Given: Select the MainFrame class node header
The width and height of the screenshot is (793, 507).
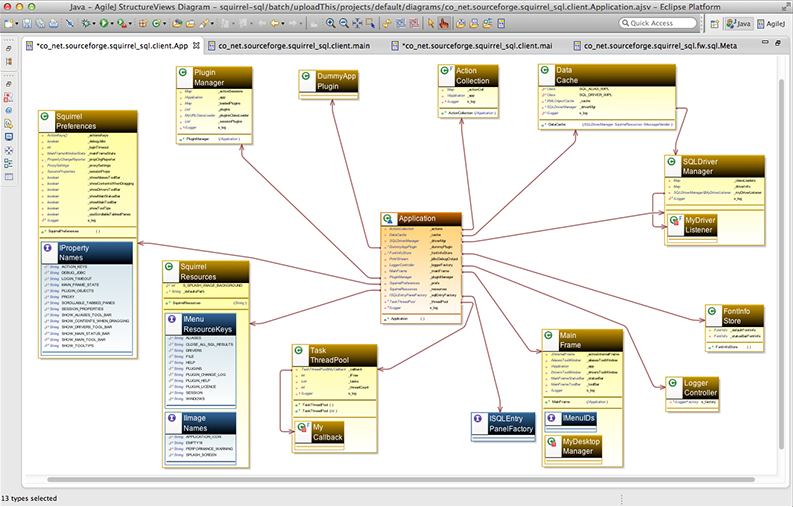Looking at the screenshot, I should 583,340.
